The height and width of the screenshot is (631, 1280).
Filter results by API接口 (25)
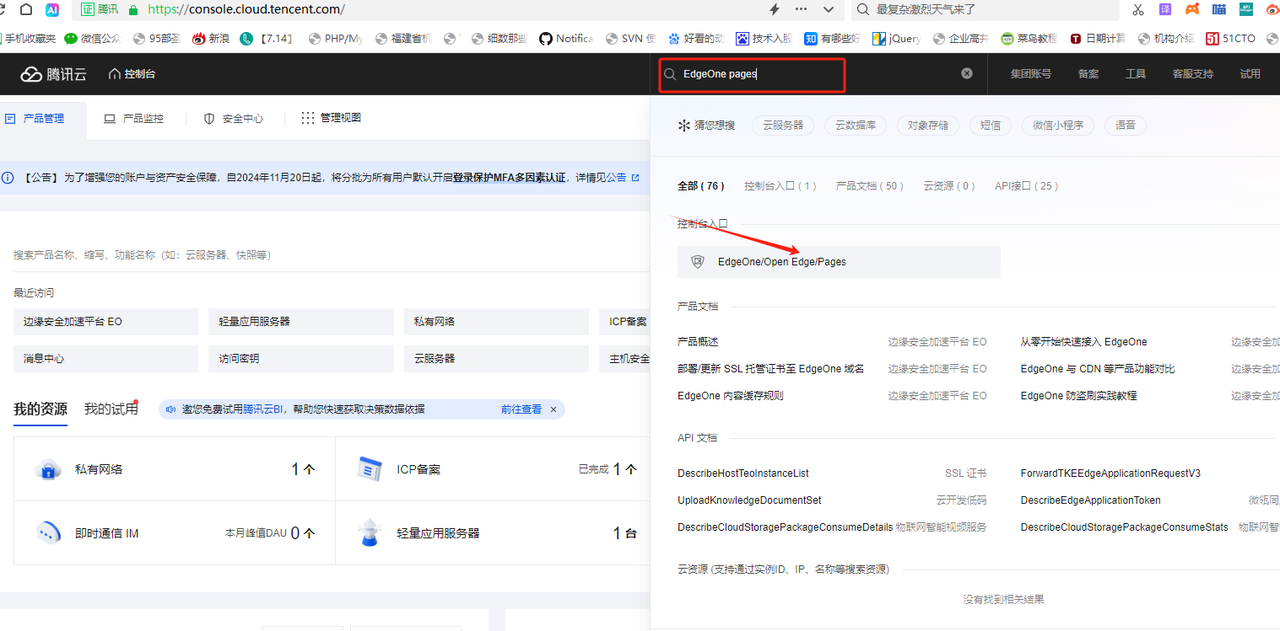(x=1026, y=186)
